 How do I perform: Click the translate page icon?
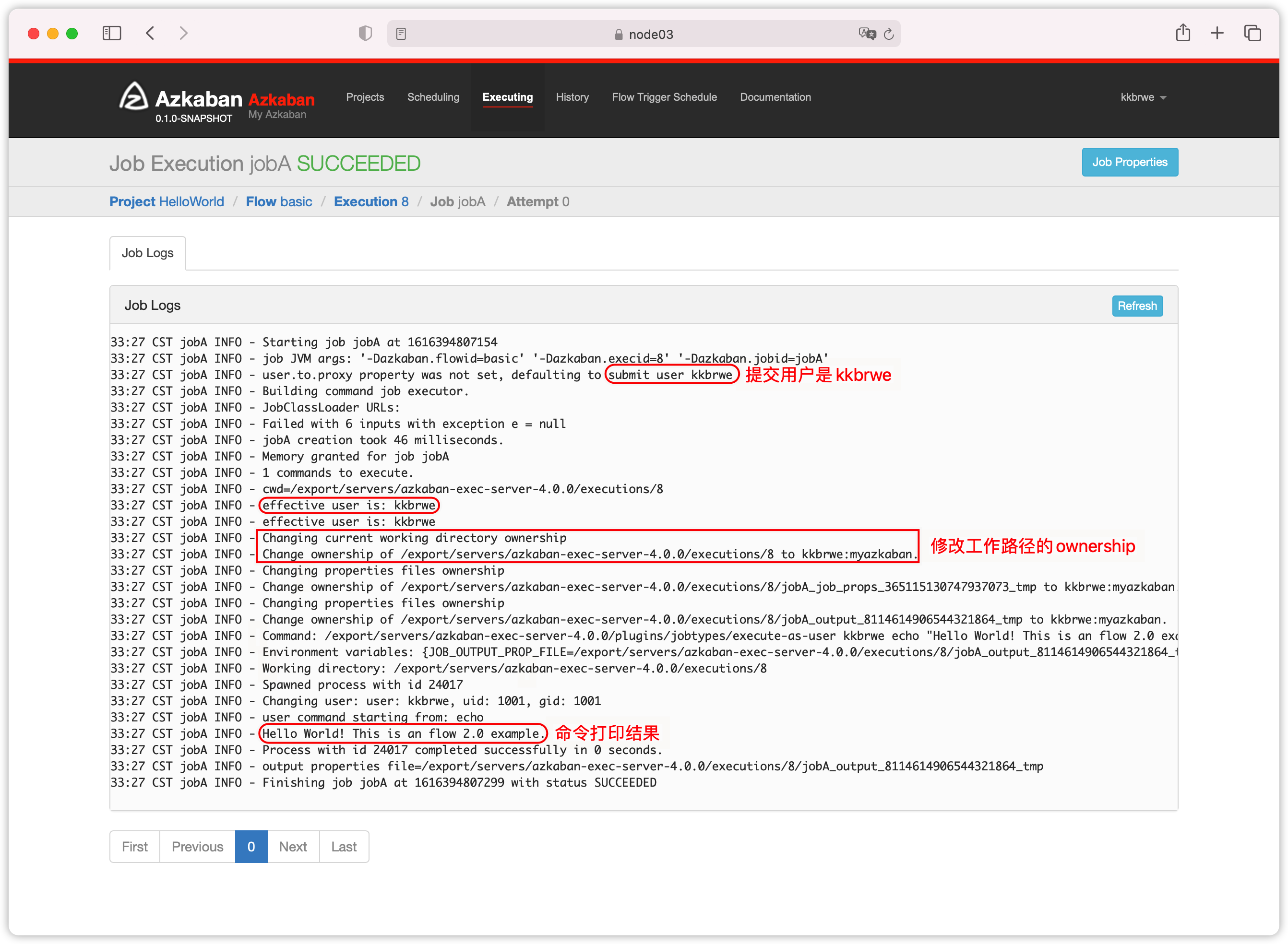click(867, 34)
